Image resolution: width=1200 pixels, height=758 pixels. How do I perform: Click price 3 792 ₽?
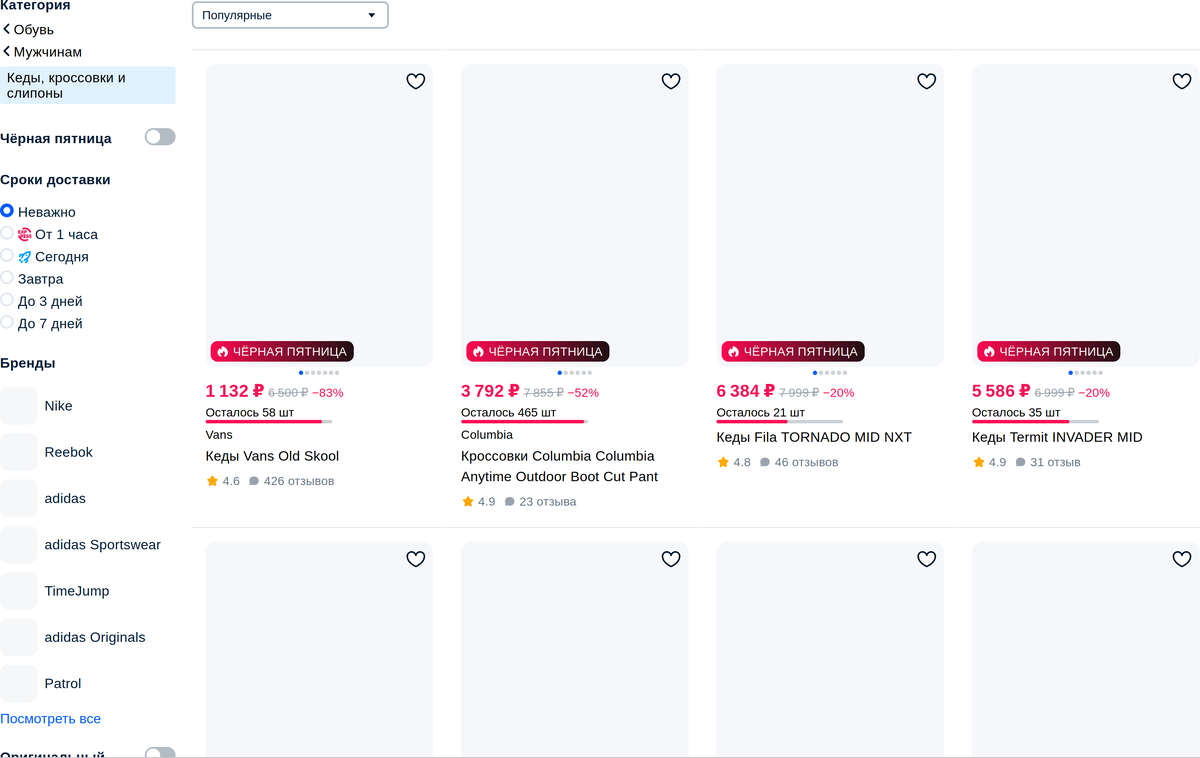pos(490,391)
